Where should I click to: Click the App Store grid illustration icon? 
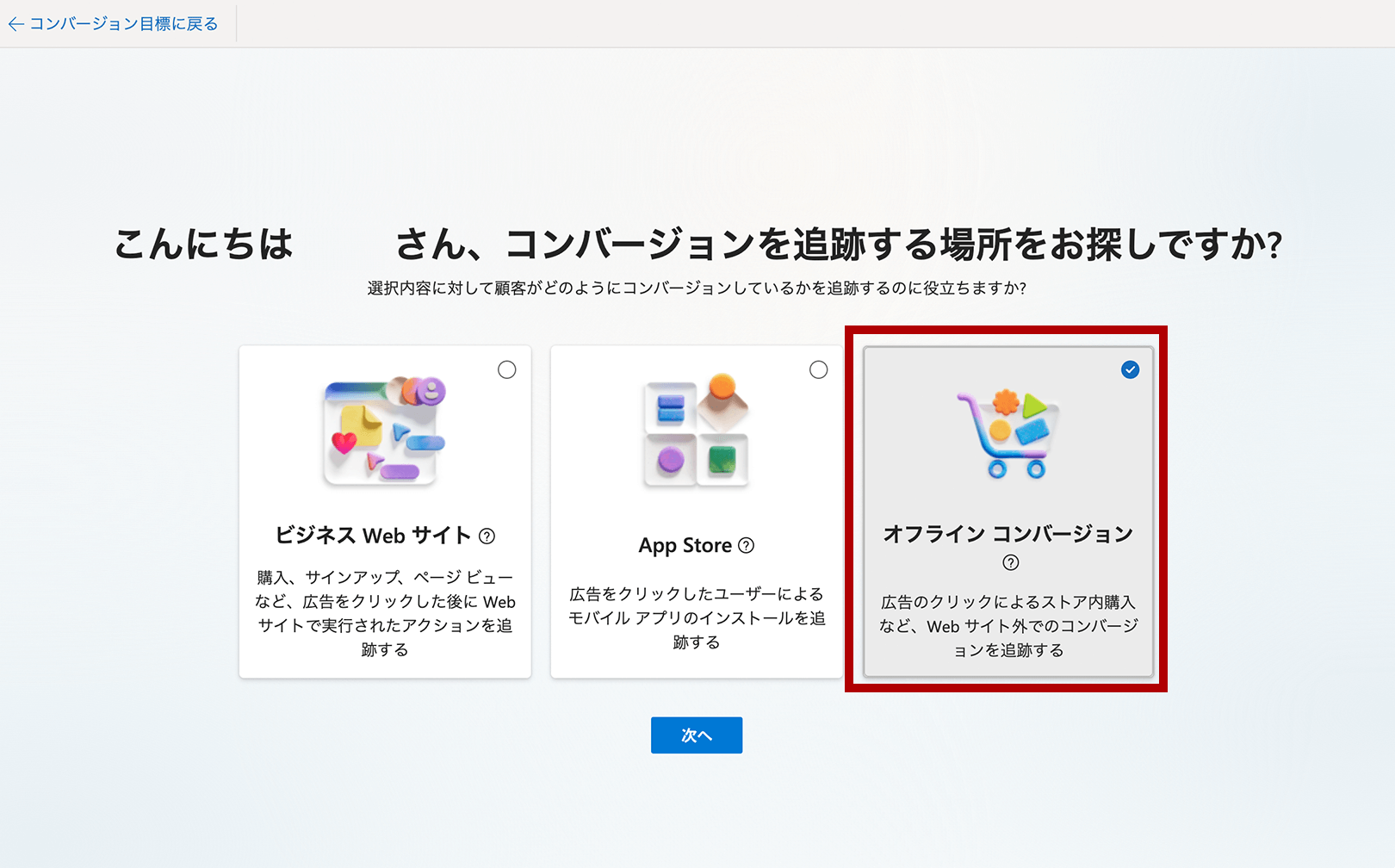pyautogui.click(x=697, y=431)
